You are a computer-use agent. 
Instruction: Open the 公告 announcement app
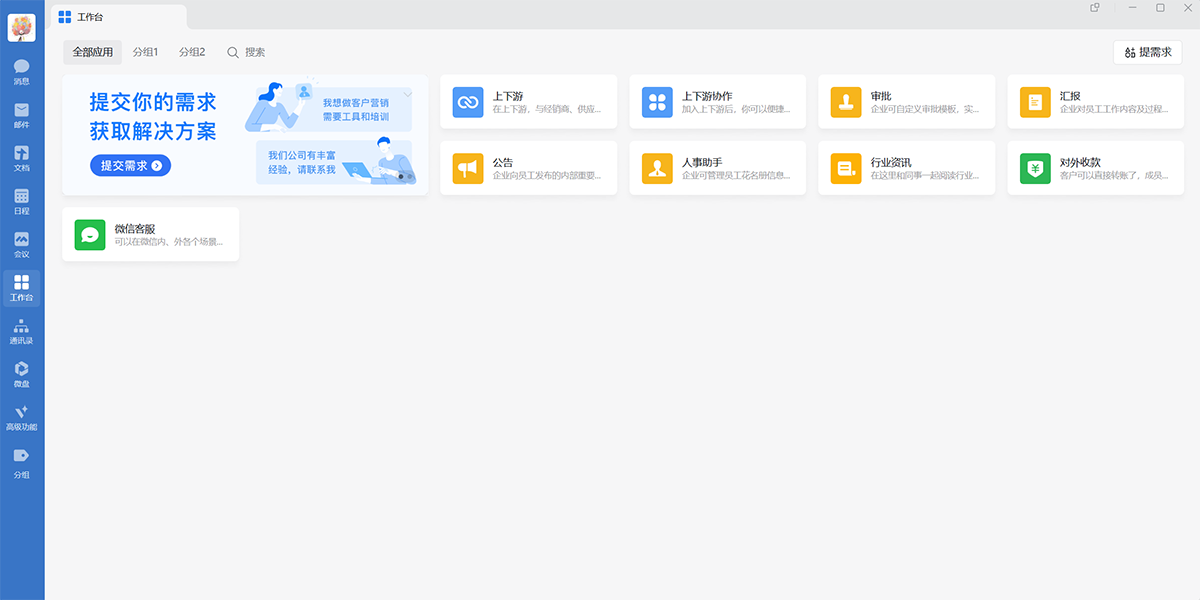click(528, 168)
